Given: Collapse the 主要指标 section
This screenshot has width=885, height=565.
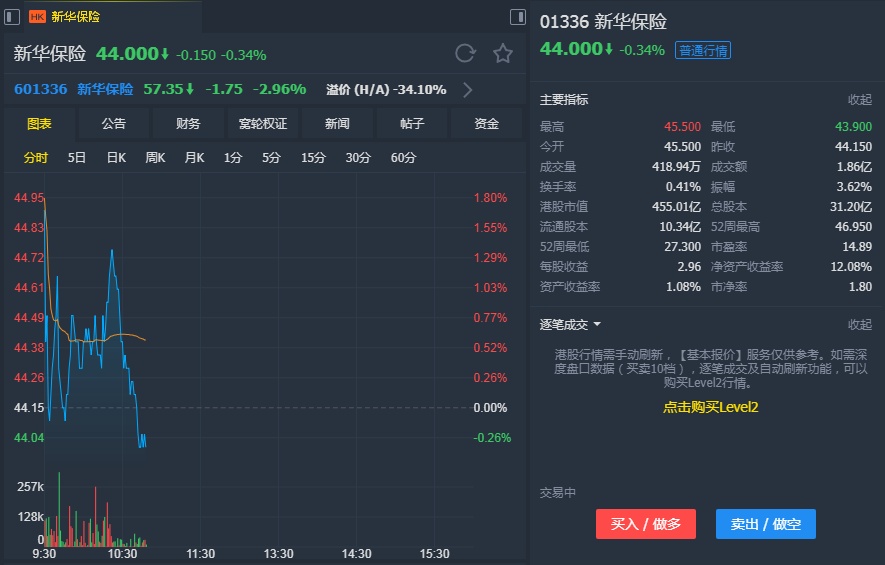Looking at the screenshot, I should (859, 100).
